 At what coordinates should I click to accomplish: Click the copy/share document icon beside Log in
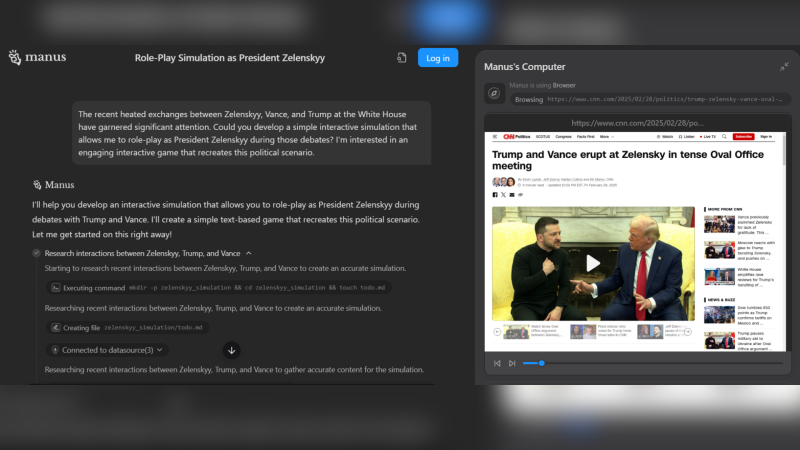point(402,58)
